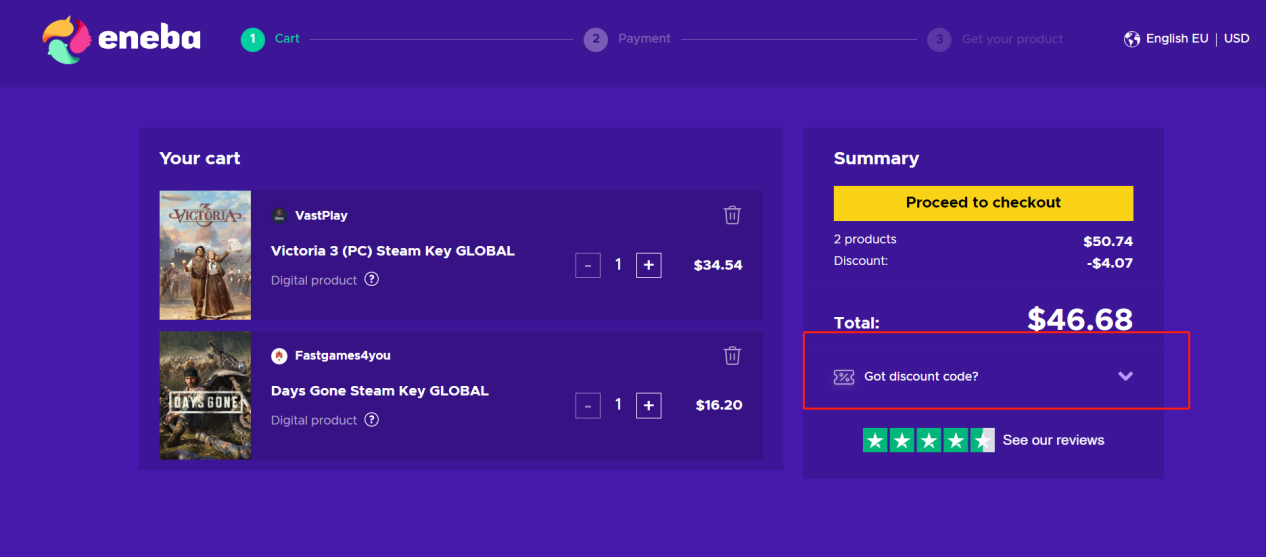This screenshot has height=557, width=1266.
Task: Open the USD currency selector
Action: point(1237,39)
